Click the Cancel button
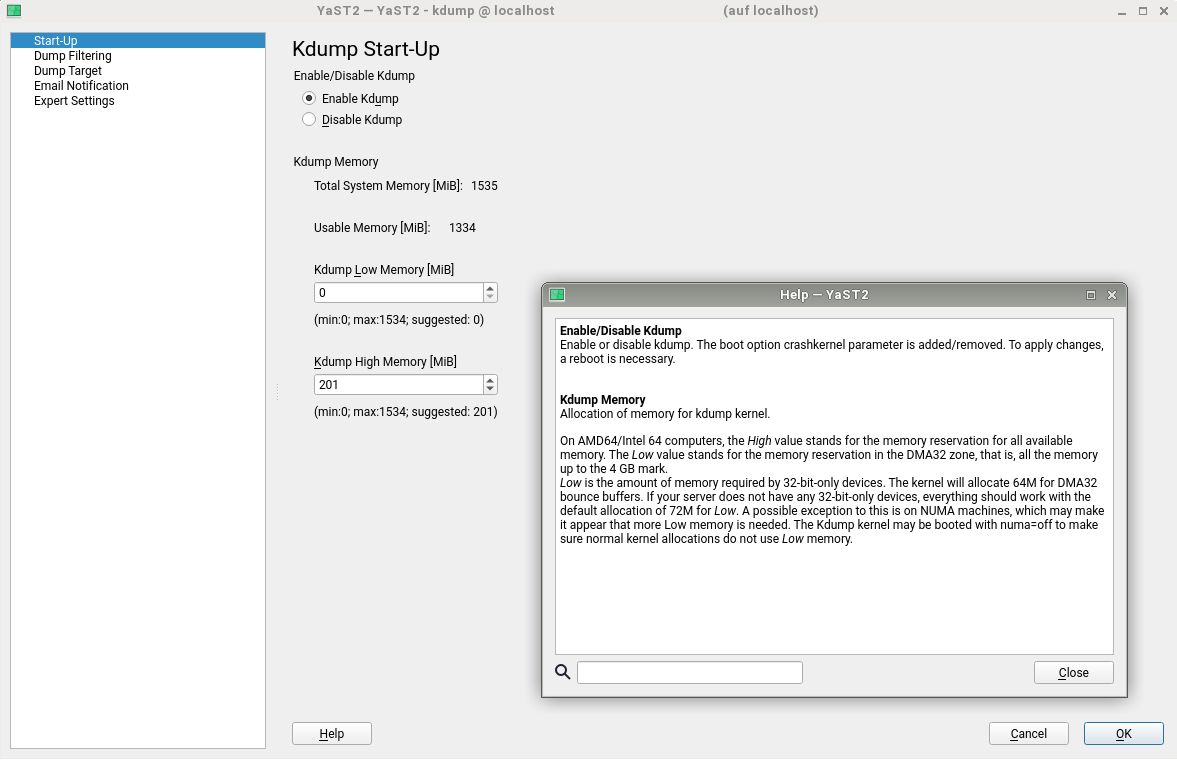The height and width of the screenshot is (760, 1177). pyautogui.click(x=1028, y=734)
